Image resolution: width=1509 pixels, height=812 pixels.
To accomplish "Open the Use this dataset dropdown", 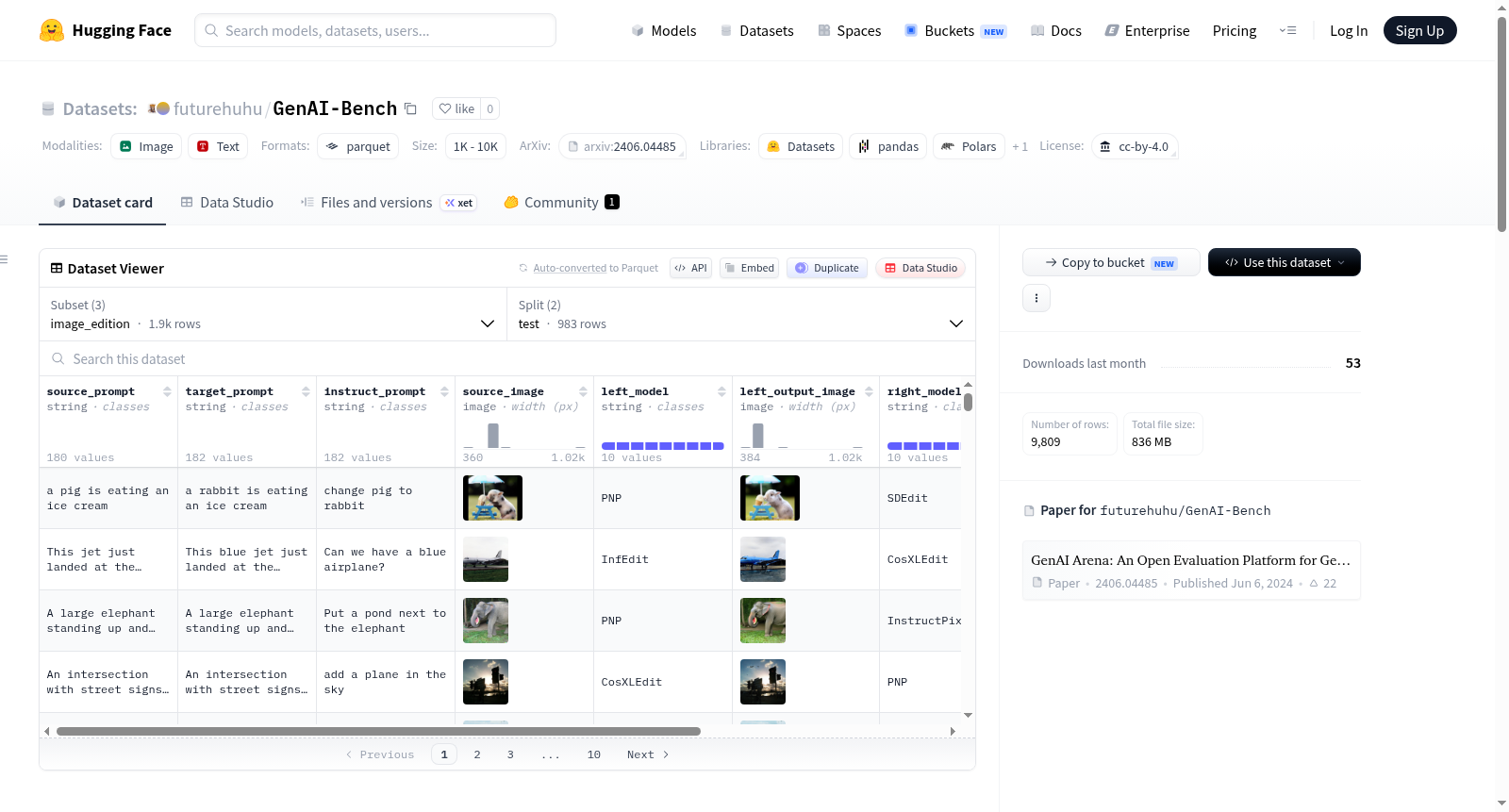I will (x=1284, y=262).
